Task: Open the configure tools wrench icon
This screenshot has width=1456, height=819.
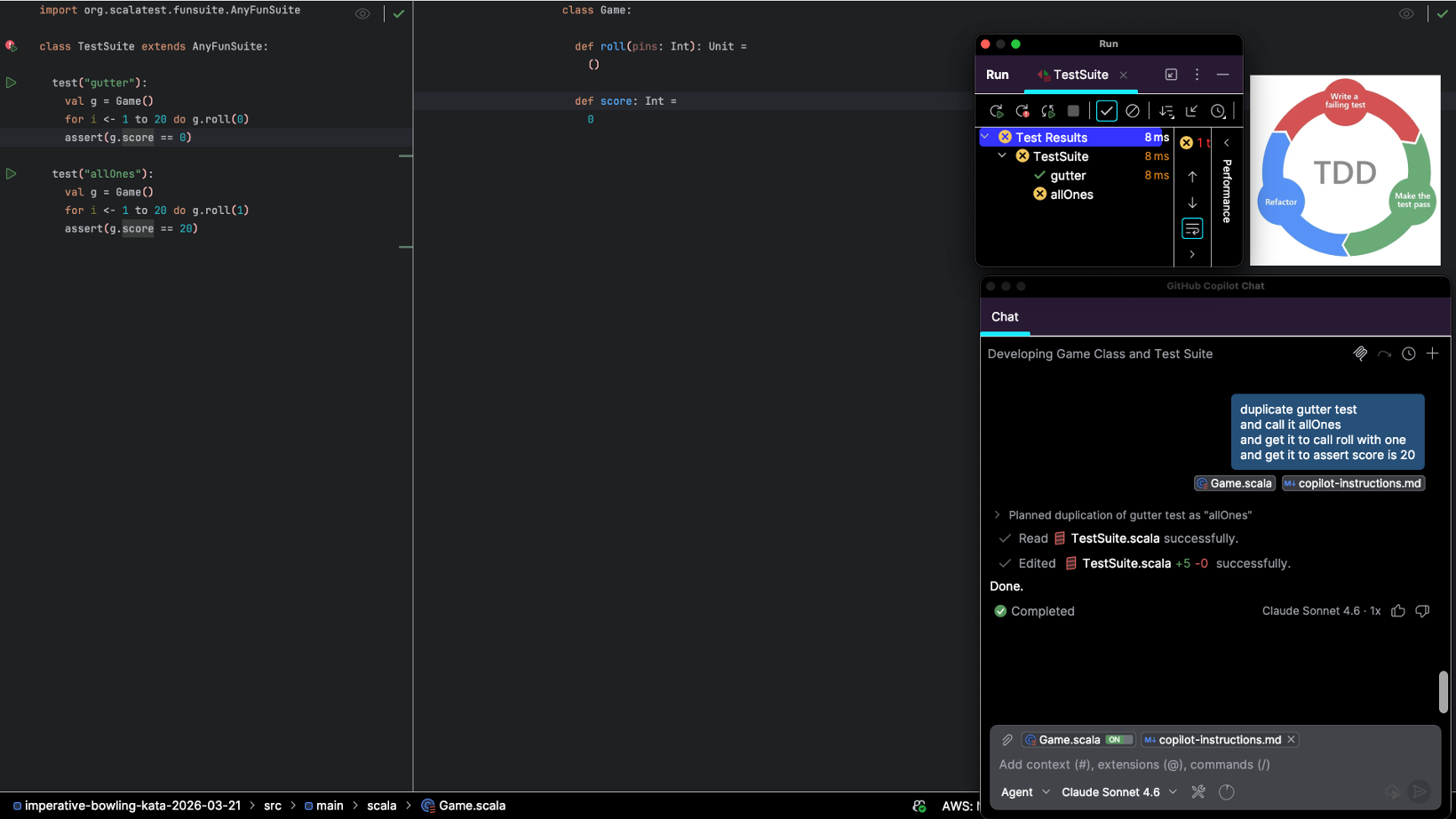Action: coord(1198,792)
